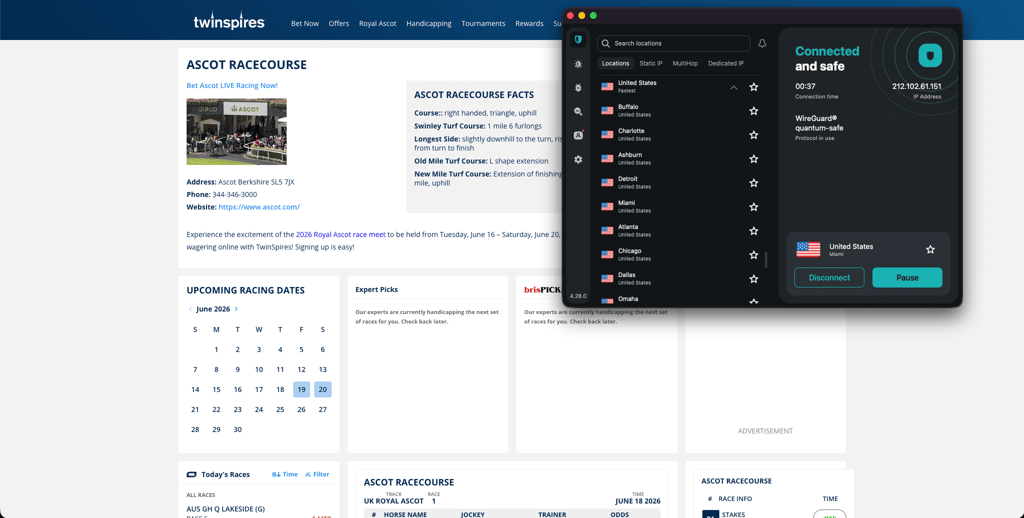1024x518 pixels.
Task: Click the 212.102.61.151 IP address
Action: click(x=917, y=86)
